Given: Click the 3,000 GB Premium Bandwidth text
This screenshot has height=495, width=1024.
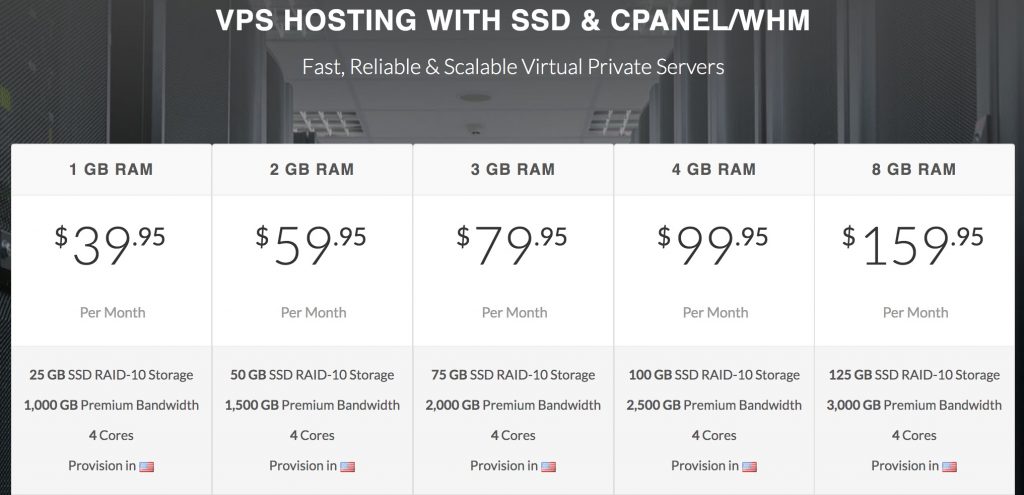Looking at the screenshot, I should tap(915, 405).
